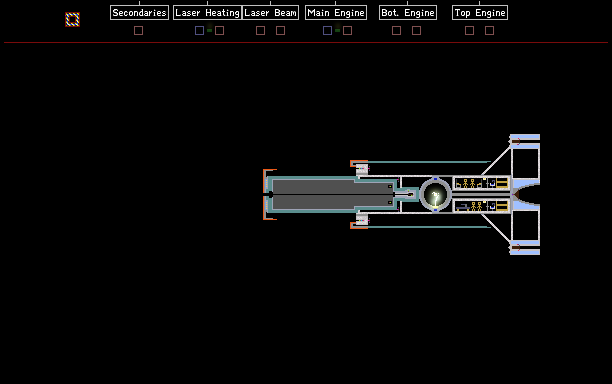Click the lower secondary turret block
This screenshot has width=612, height=384.
click(x=362, y=219)
